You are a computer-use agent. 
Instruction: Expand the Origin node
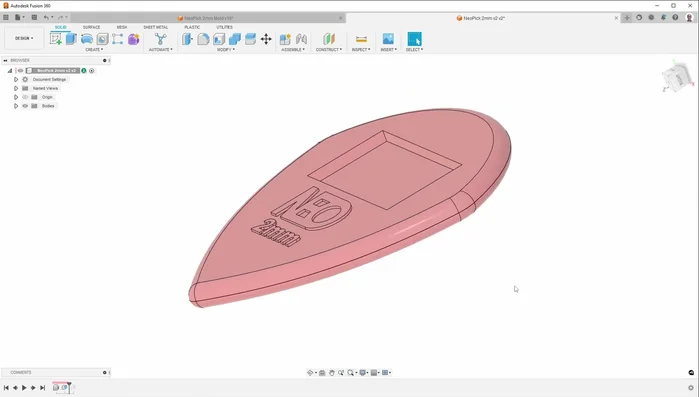(x=16, y=97)
